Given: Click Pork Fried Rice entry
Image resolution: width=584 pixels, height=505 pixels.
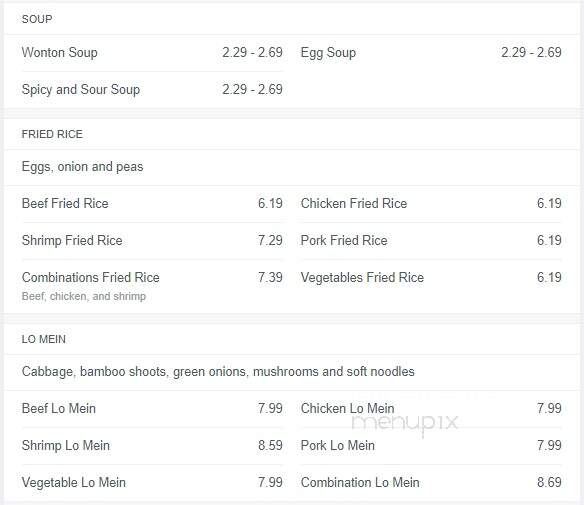Looking at the screenshot, I should (x=344, y=241).
